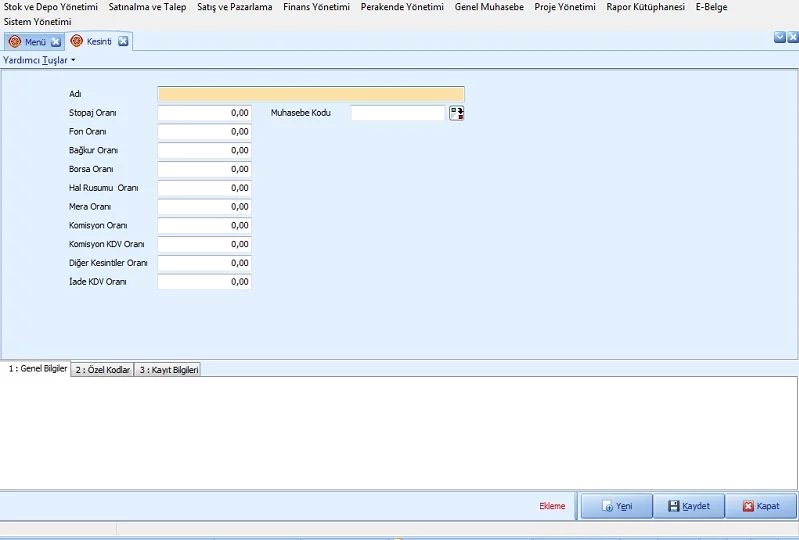Open the Genel Muhasebe menu
This screenshot has width=799, height=540.
(x=489, y=7)
